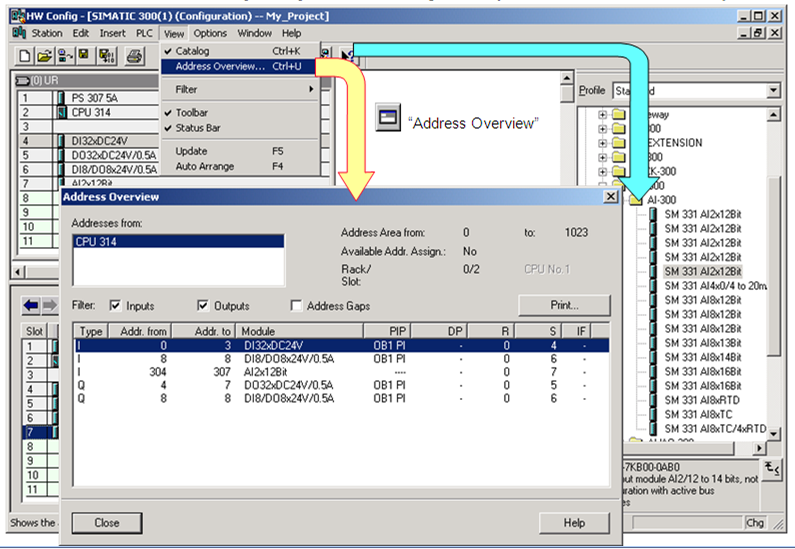
Task: Choose Address Overview... from View menu
Action: click(239, 66)
